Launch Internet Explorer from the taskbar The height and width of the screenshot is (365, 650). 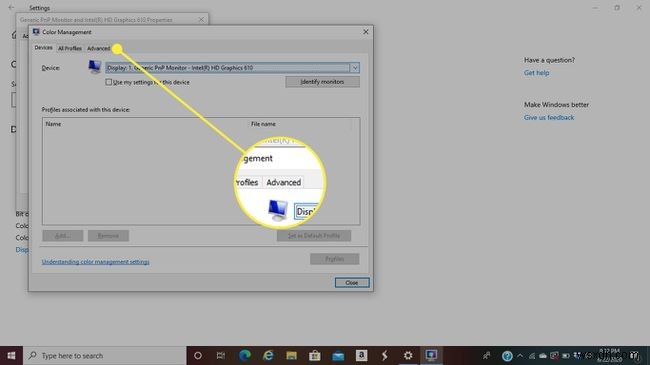point(268,355)
